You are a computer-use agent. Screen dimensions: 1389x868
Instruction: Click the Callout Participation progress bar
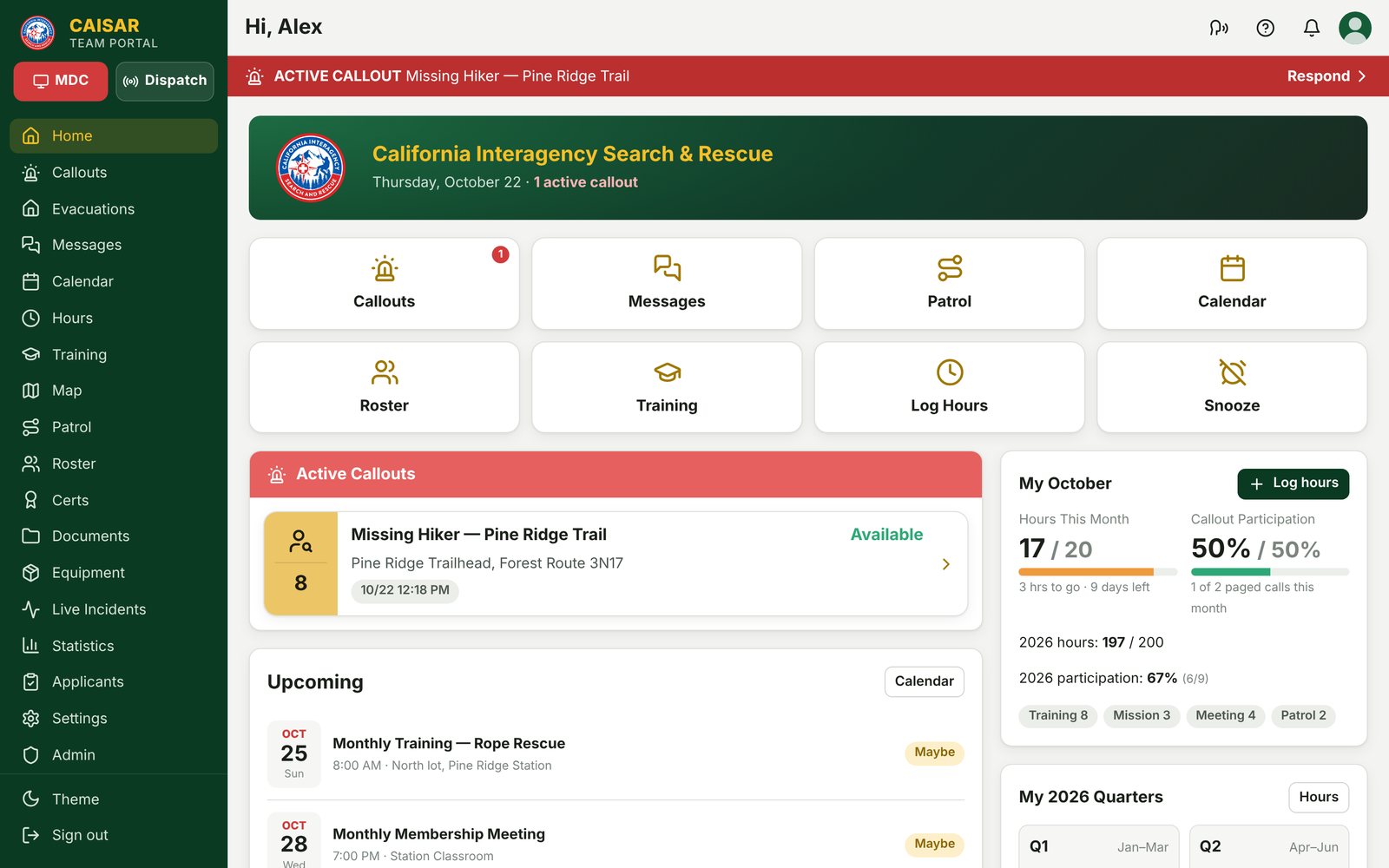tap(1269, 572)
